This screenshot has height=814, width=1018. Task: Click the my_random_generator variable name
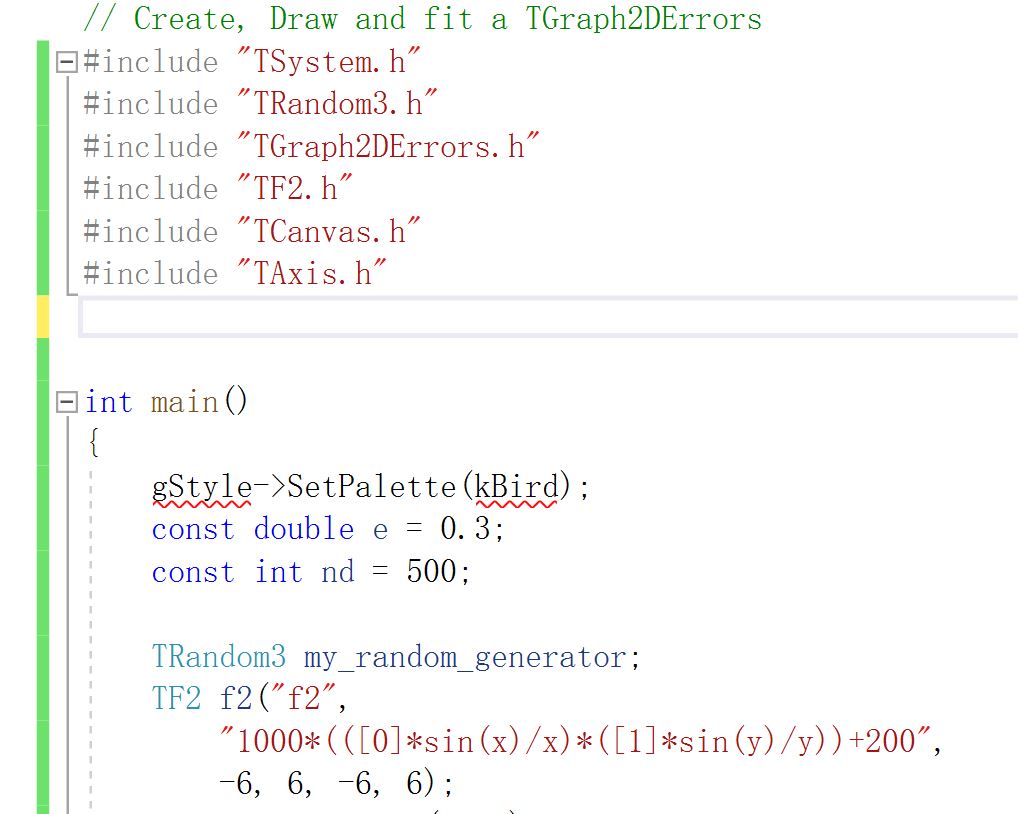(465, 657)
